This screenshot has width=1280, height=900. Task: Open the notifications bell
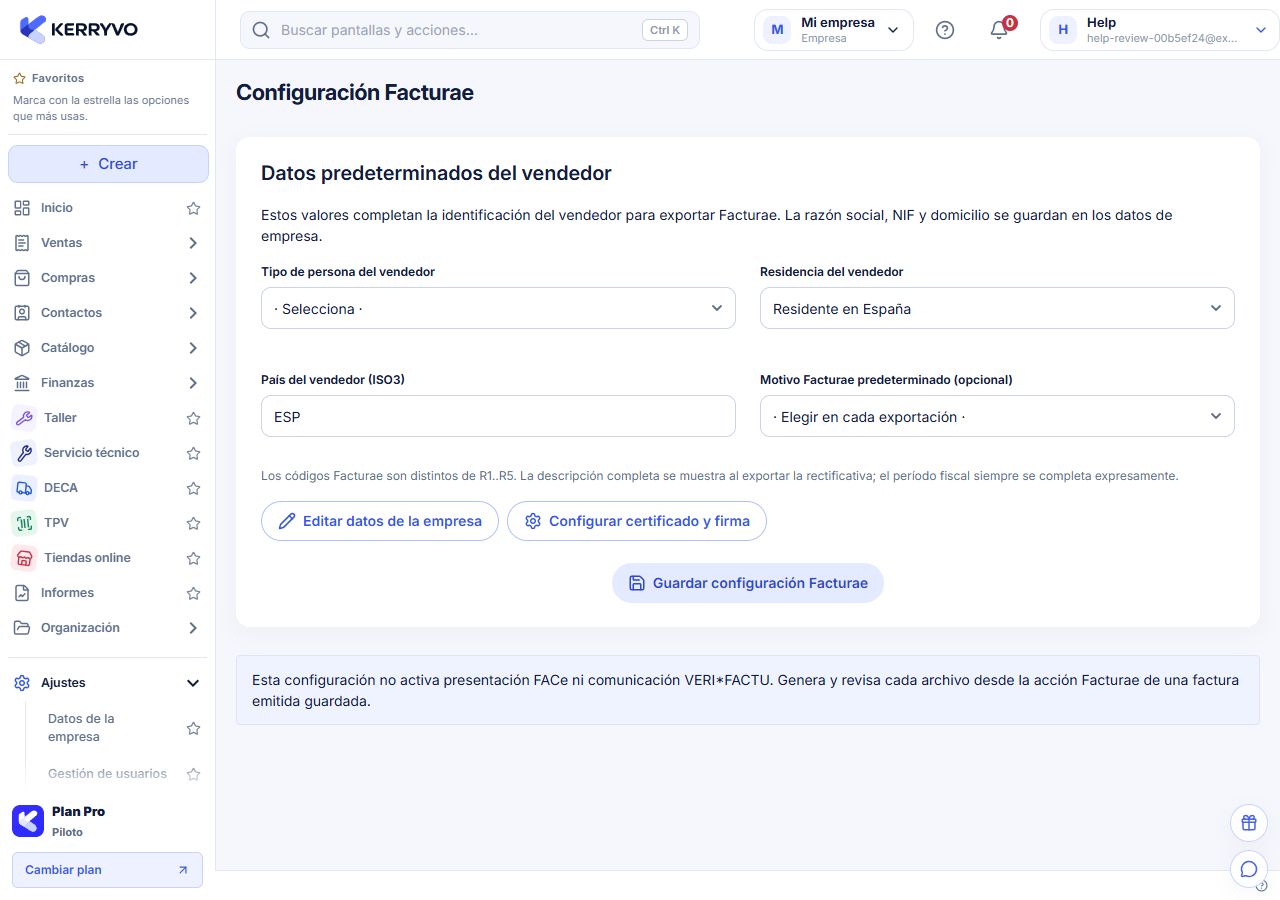click(999, 30)
